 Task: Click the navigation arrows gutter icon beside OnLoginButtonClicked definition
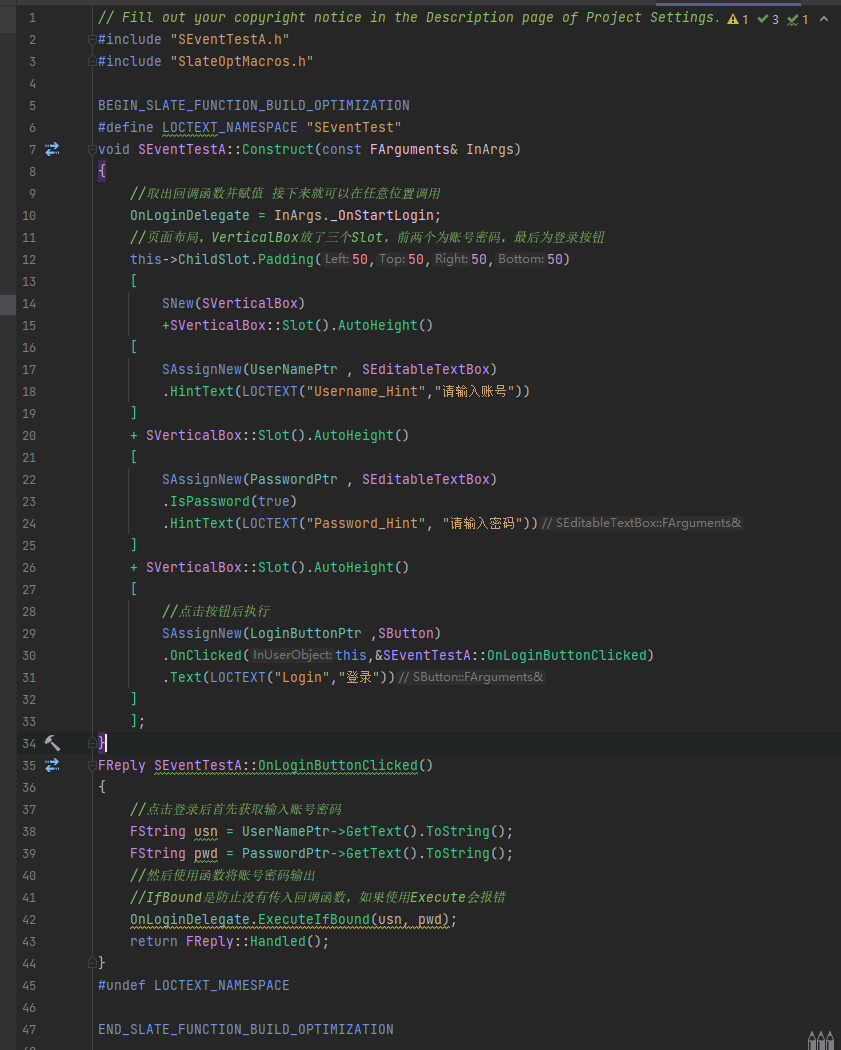[x=51, y=765]
